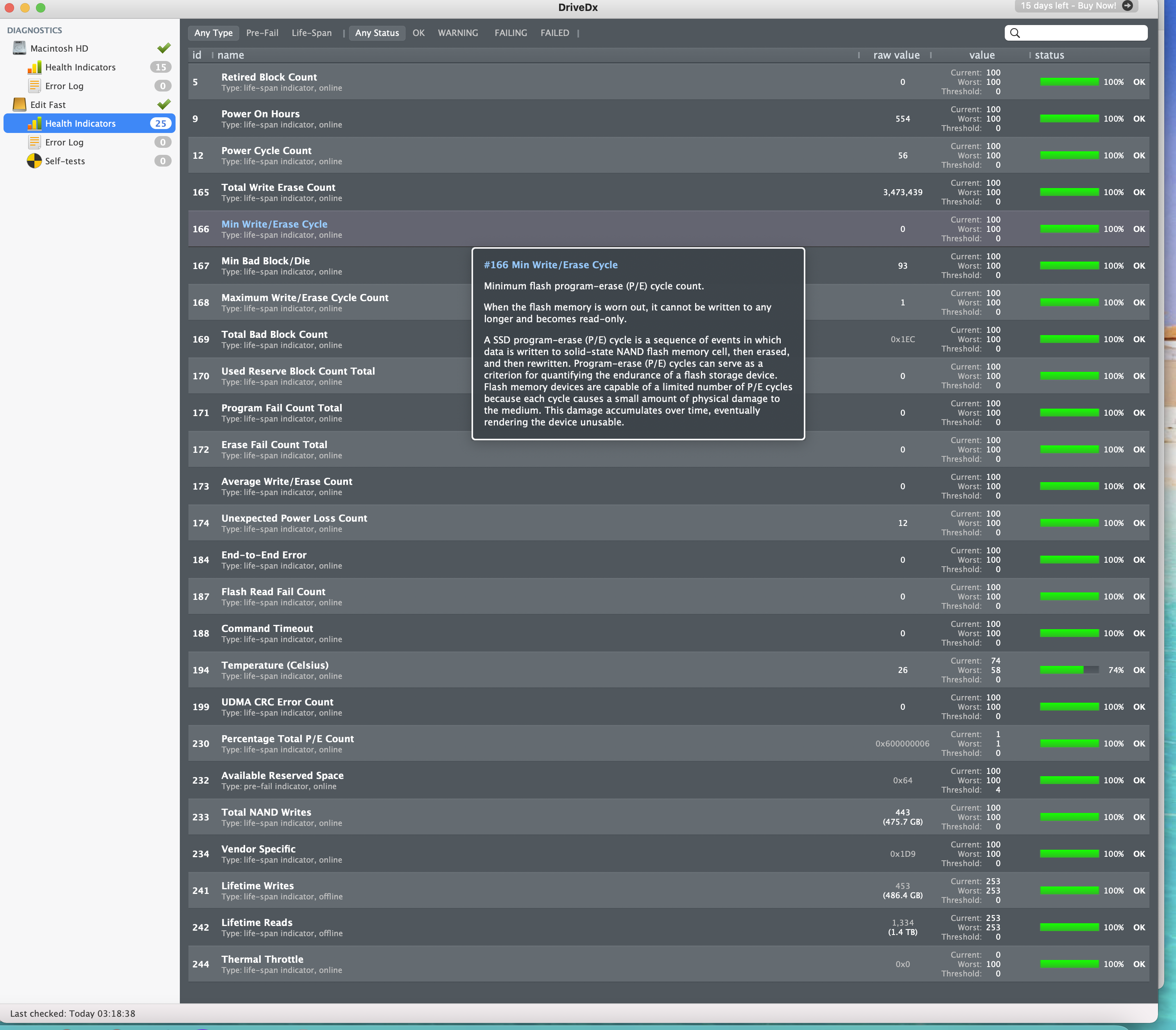Open Error Log under Macintosh HD
The image size is (1176, 1030).
64,86
